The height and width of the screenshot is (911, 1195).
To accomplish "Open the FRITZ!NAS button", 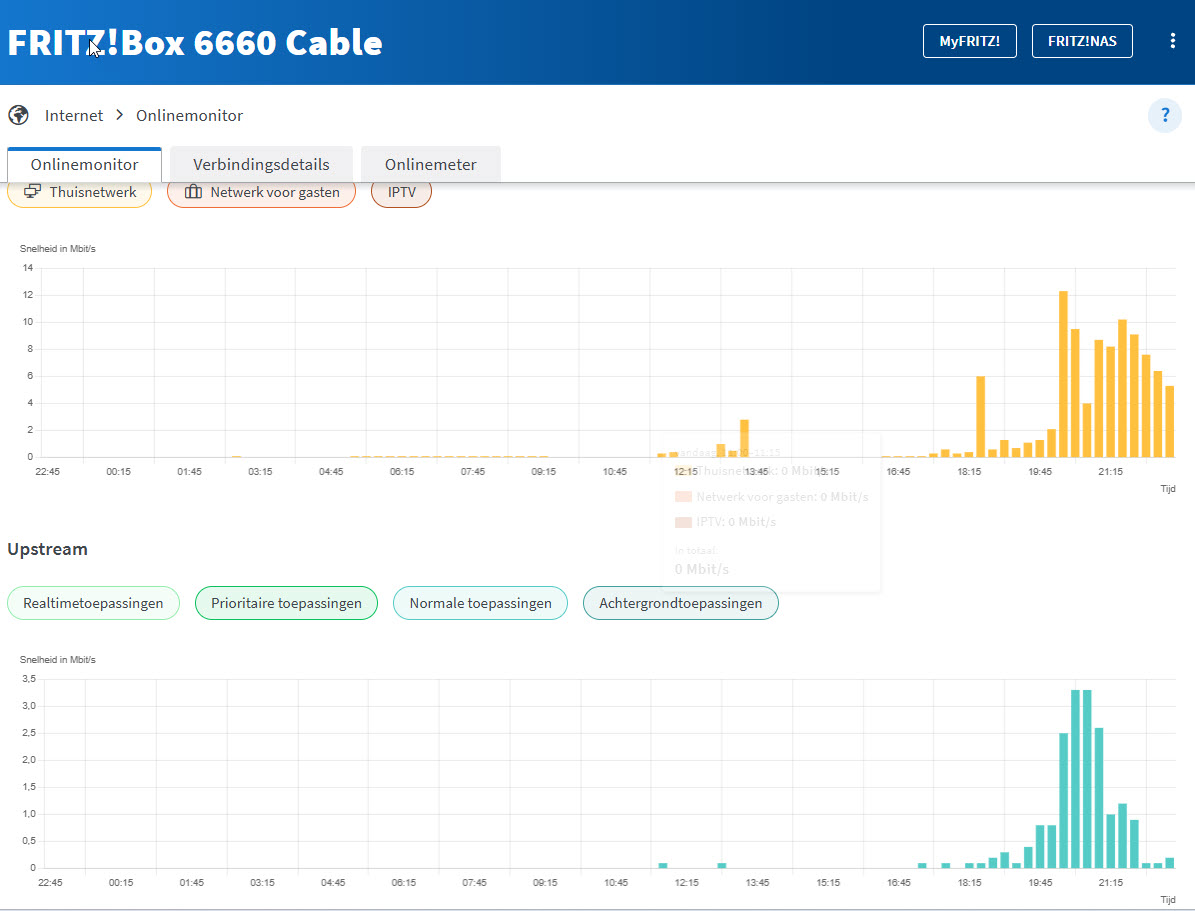I will click(x=1082, y=42).
